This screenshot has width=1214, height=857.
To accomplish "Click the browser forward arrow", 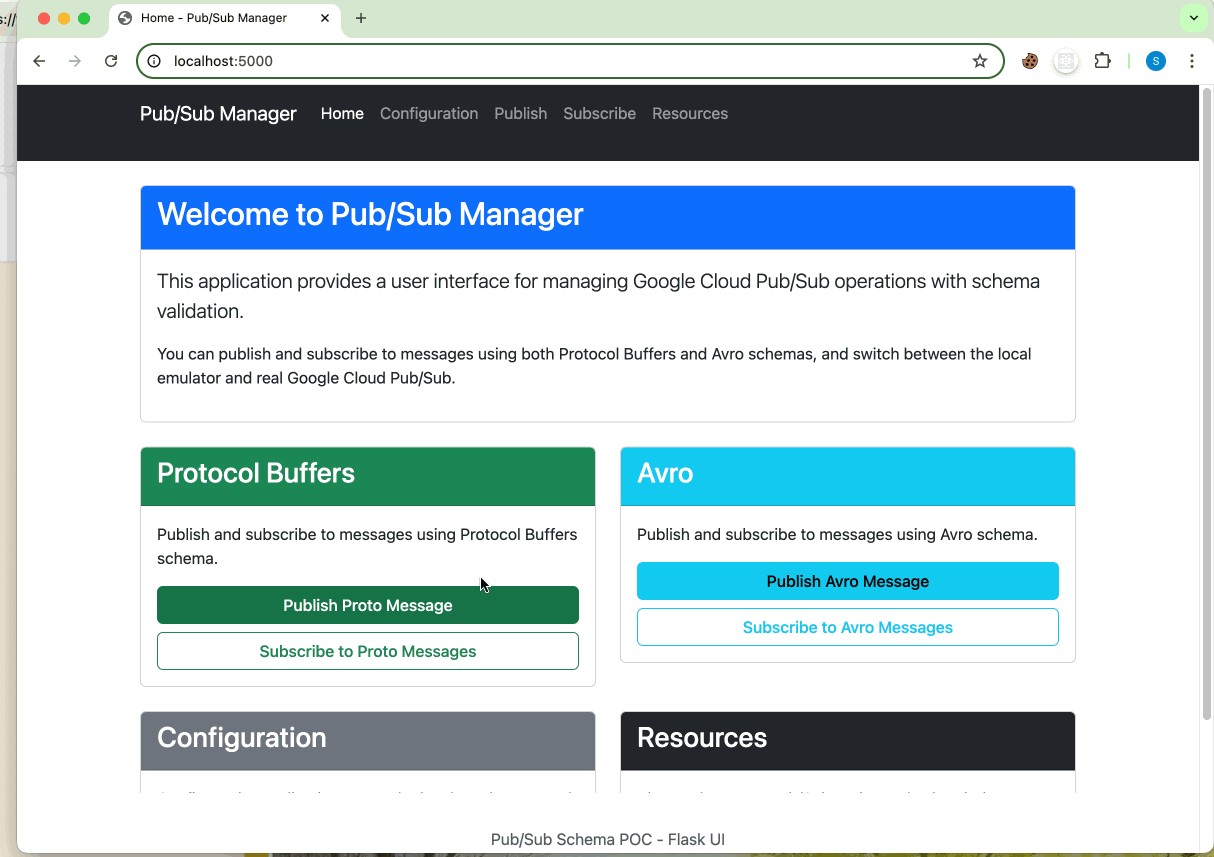I will 75,61.
